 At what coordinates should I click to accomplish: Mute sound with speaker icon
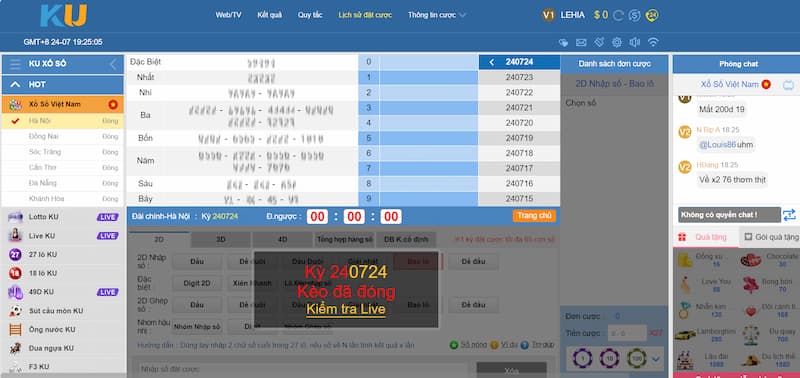pyautogui.click(x=635, y=42)
